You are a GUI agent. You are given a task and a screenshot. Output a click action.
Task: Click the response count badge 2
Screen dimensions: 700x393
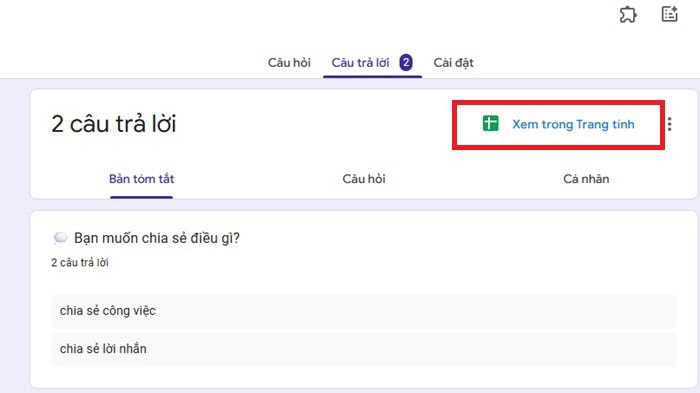point(406,63)
